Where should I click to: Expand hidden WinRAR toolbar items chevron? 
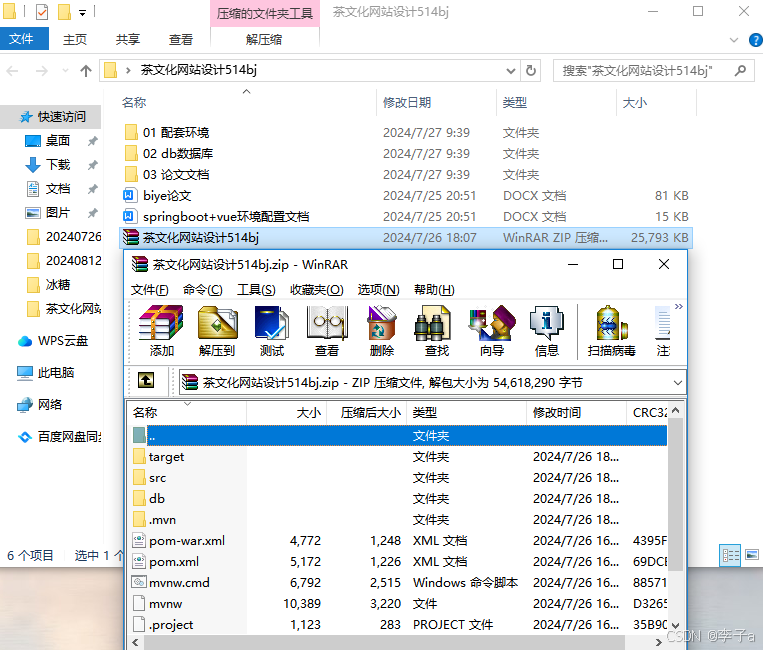(678, 306)
